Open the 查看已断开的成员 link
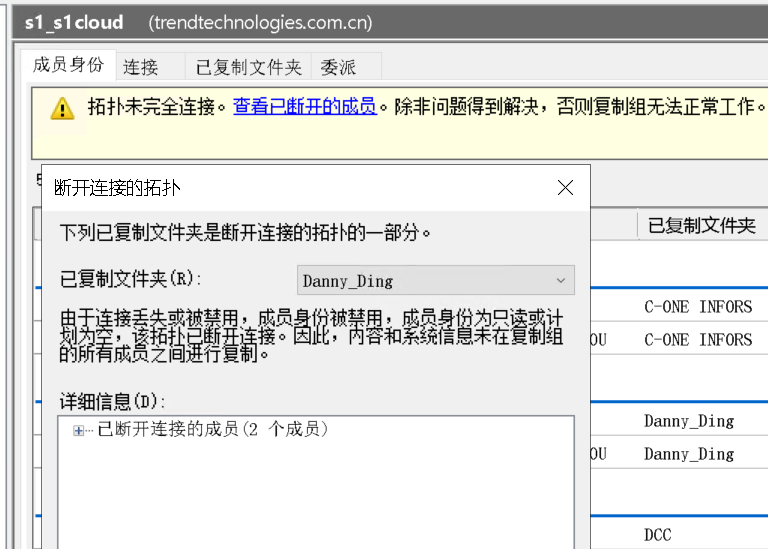Screen dimensions: 768x549 click(x=305, y=106)
